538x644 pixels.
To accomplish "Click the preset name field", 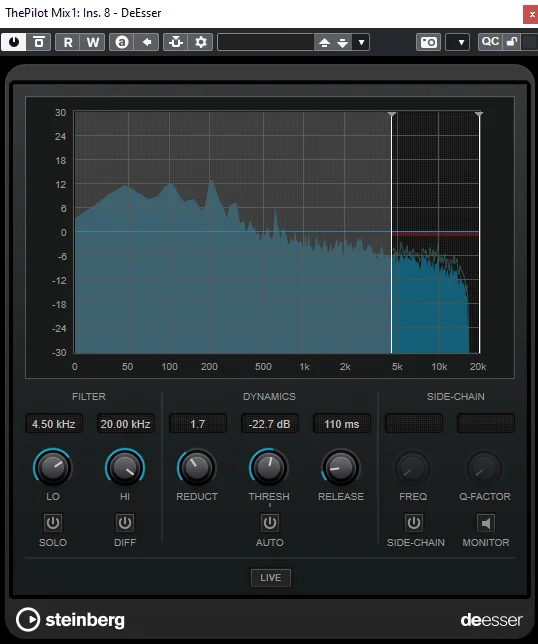I will click(266, 42).
